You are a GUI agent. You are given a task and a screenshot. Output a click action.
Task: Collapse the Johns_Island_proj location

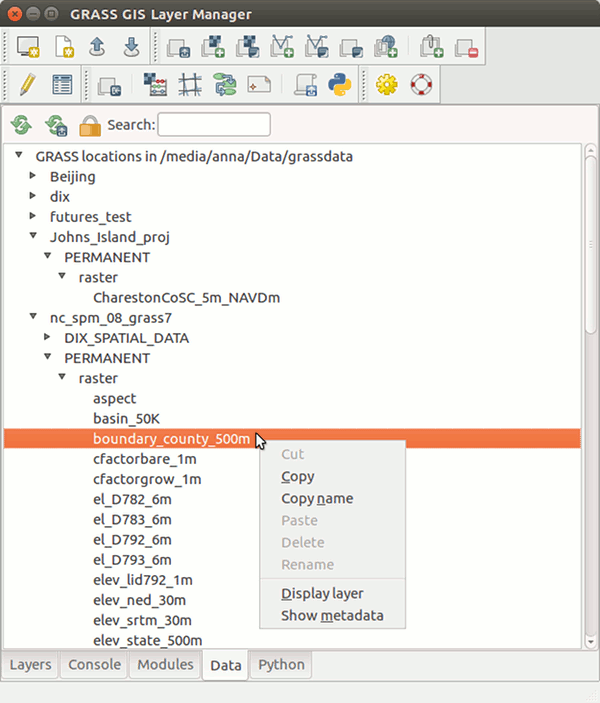pyautogui.click(x=34, y=236)
